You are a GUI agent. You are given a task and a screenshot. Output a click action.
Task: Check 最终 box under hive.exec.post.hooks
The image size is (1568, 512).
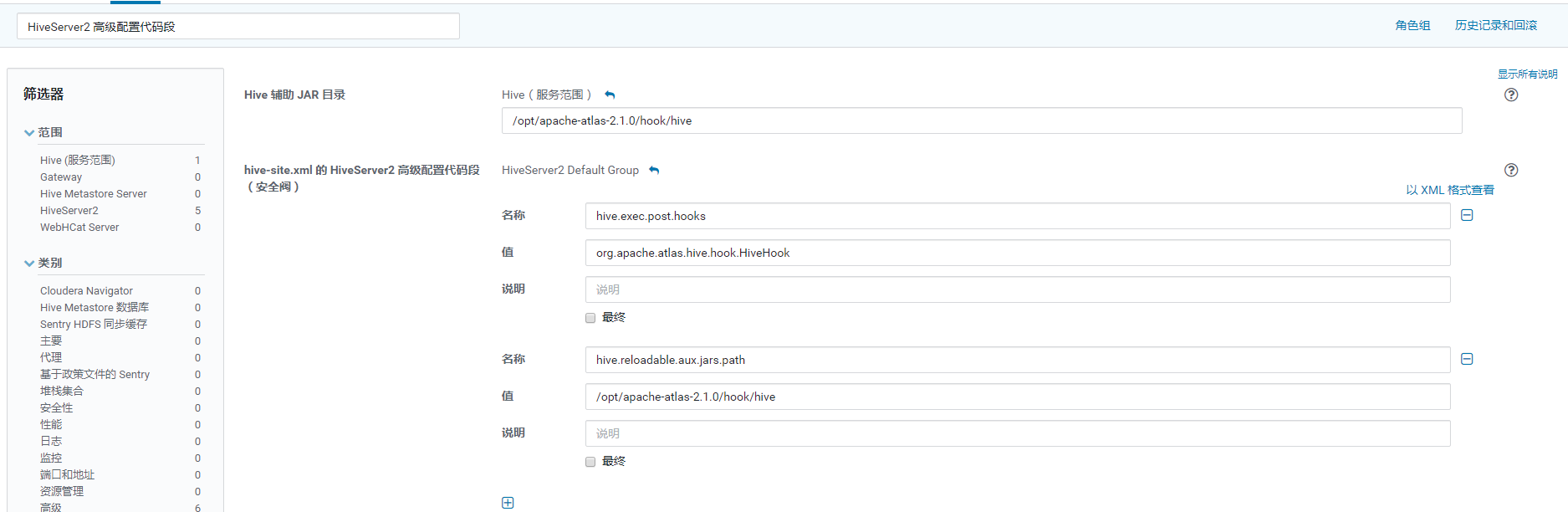pyautogui.click(x=590, y=318)
